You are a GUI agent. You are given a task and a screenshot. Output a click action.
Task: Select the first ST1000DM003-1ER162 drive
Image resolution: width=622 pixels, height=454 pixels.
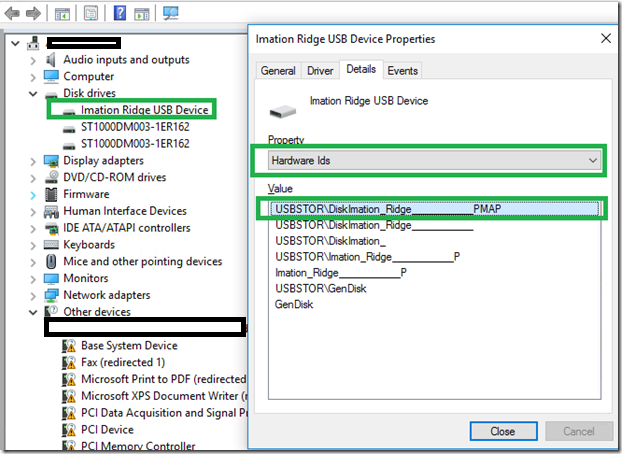[x=135, y=127]
